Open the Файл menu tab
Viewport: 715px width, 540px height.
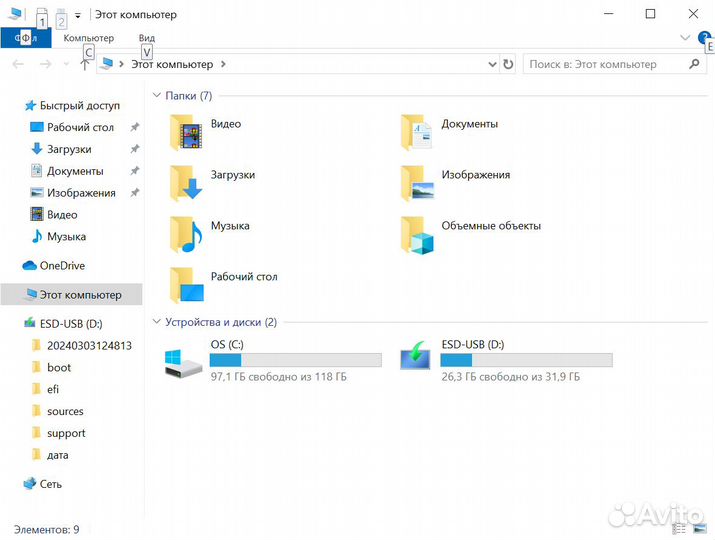26,38
